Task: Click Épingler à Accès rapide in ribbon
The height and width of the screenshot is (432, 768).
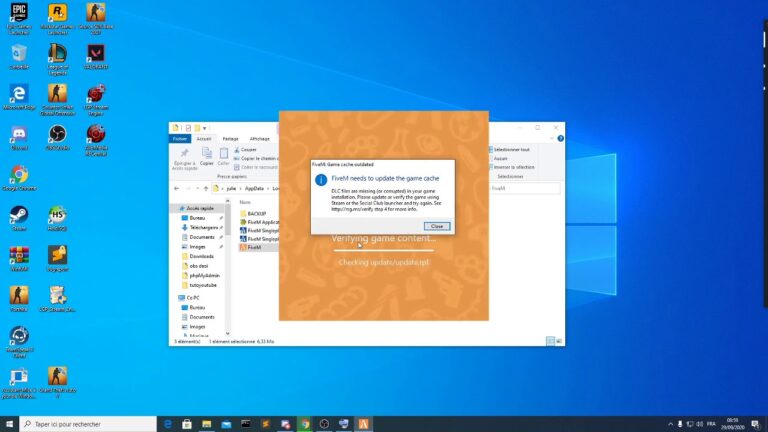Action: 185,159
